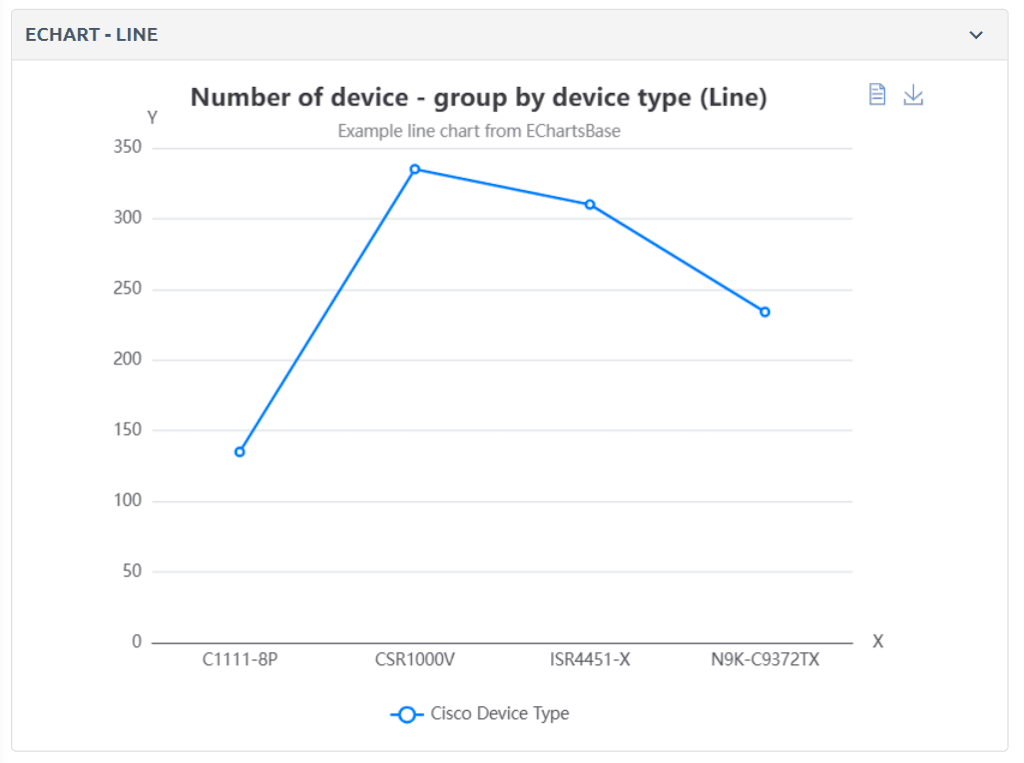Click the CSR1000V x-axis label

(x=415, y=660)
